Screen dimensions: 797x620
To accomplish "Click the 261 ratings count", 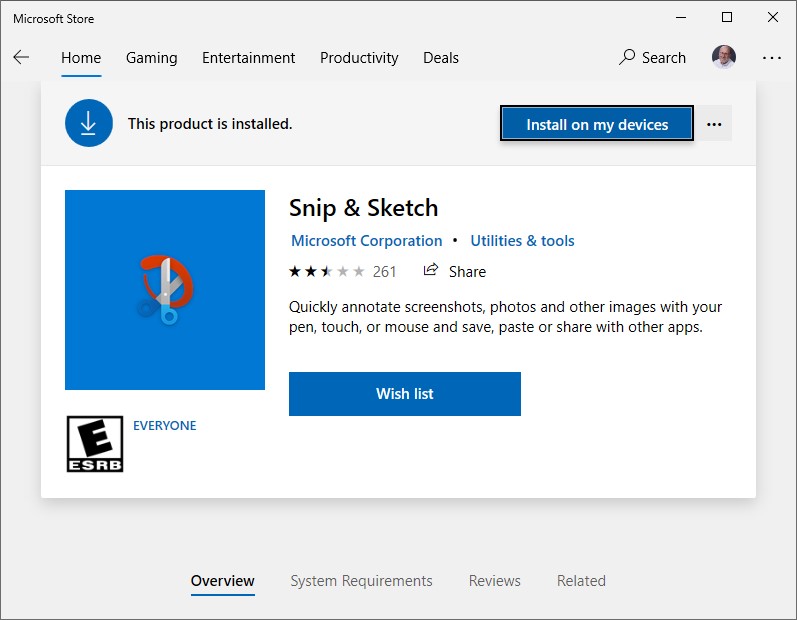I will (x=384, y=271).
